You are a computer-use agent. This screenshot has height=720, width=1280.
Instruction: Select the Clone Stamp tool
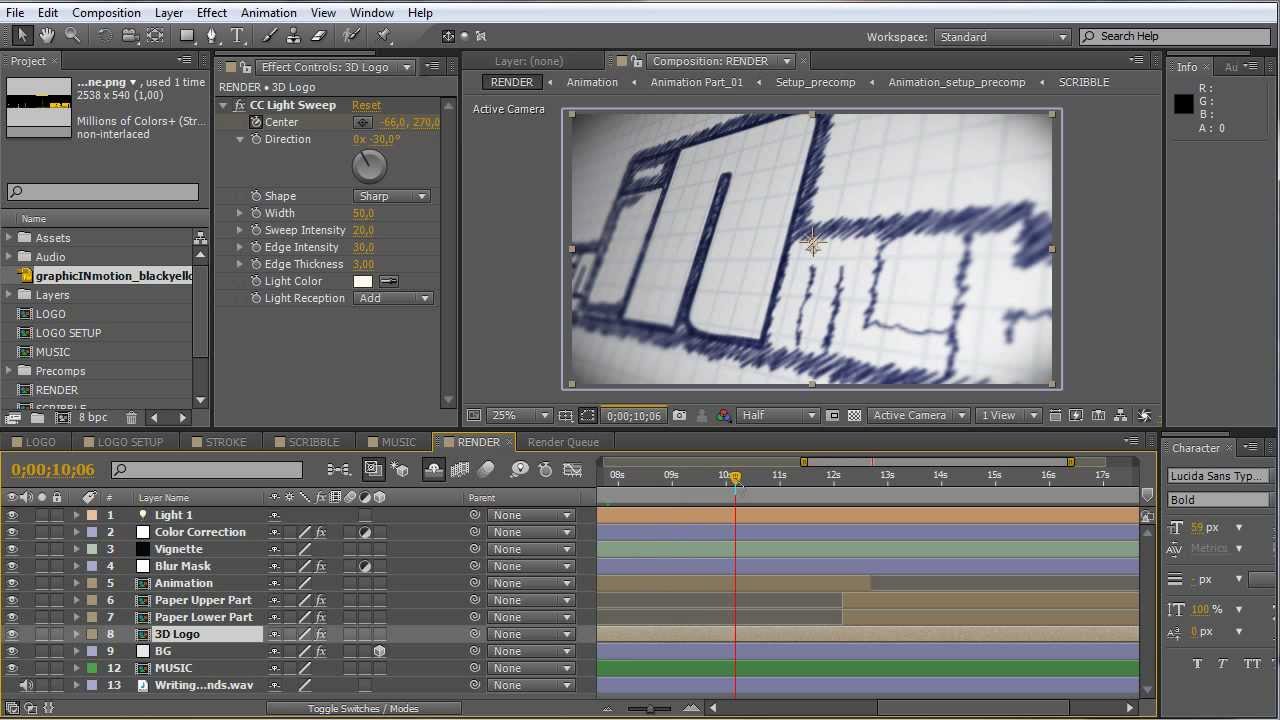(294, 35)
